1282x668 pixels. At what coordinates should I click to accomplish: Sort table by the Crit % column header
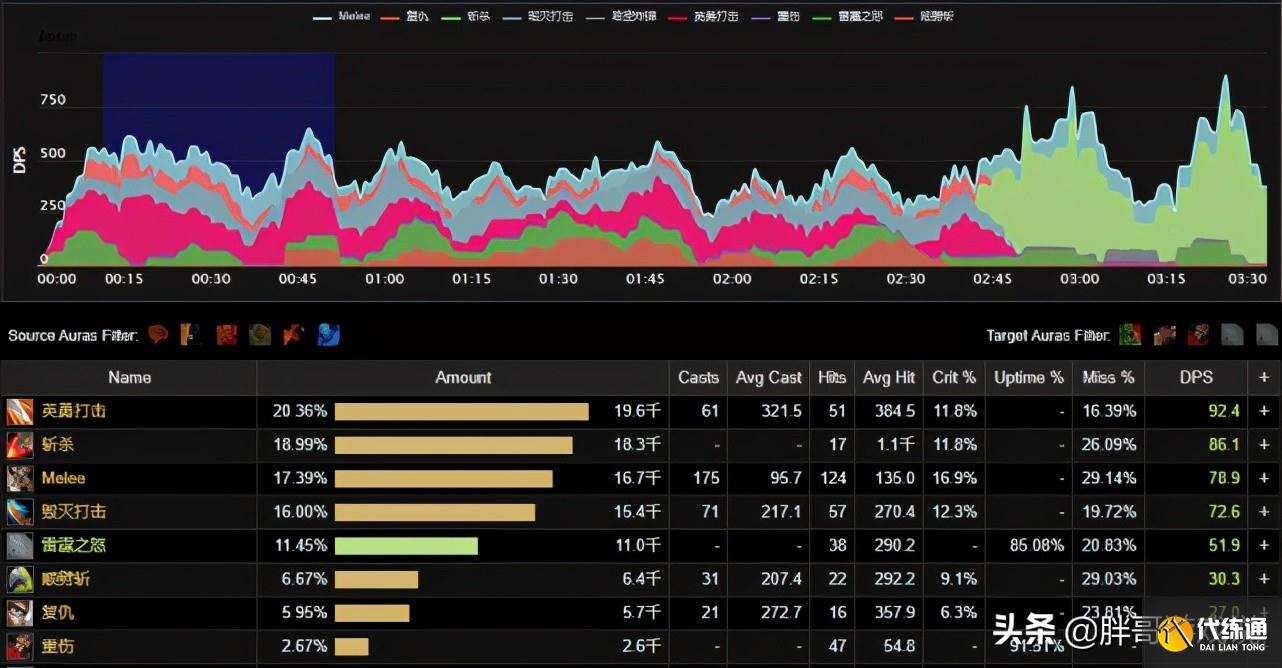tap(953, 377)
